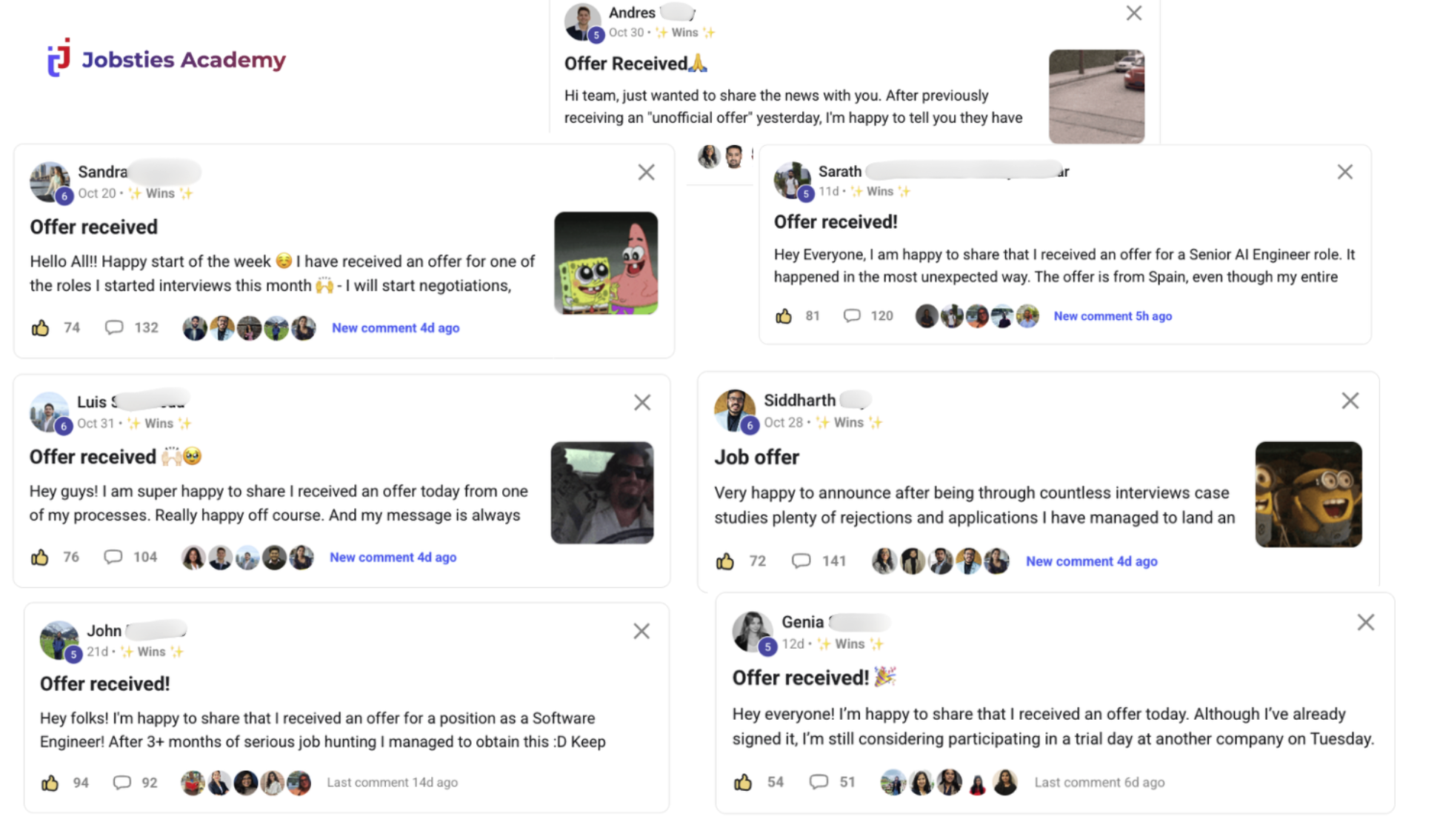Image resolution: width=1440 pixels, height=819 pixels.
Task: Open "New comment 5h ago" link on Sarath's post
Action: tap(1112, 316)
